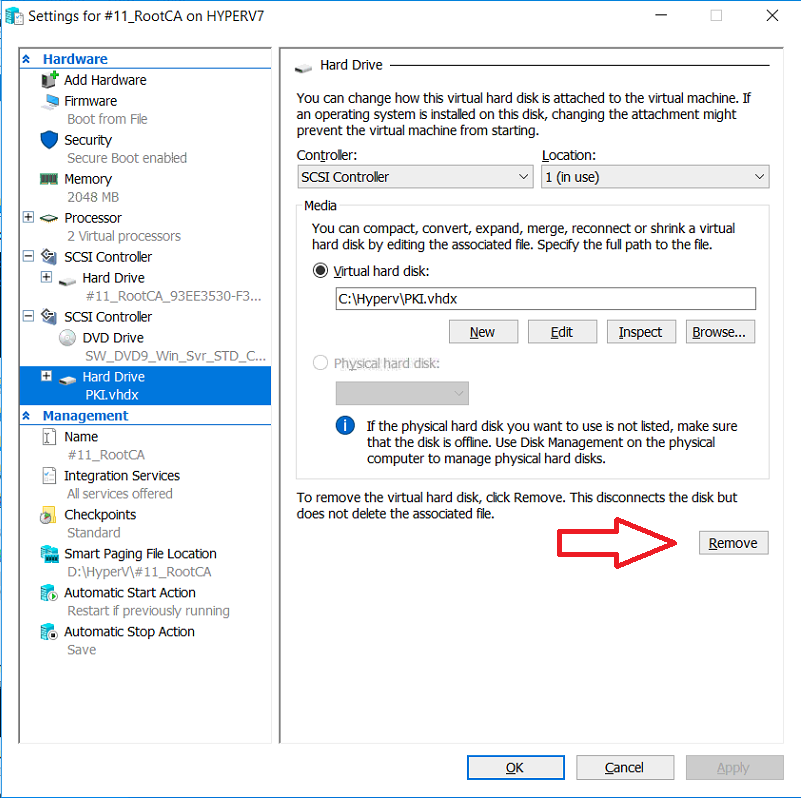
Task: Click the 'All services offered' text
Action: [120, 494]
